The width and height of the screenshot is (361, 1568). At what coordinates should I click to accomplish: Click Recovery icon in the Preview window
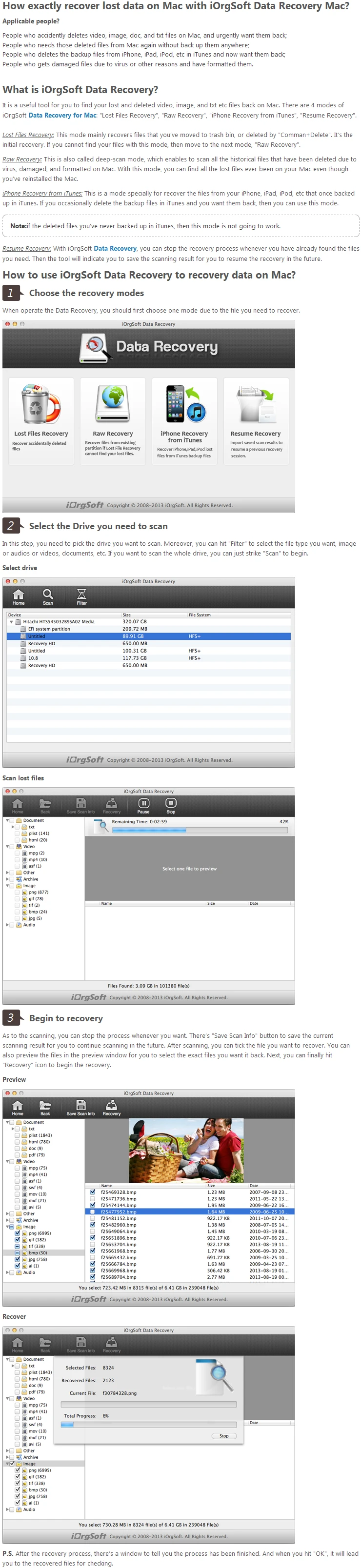111,1107
